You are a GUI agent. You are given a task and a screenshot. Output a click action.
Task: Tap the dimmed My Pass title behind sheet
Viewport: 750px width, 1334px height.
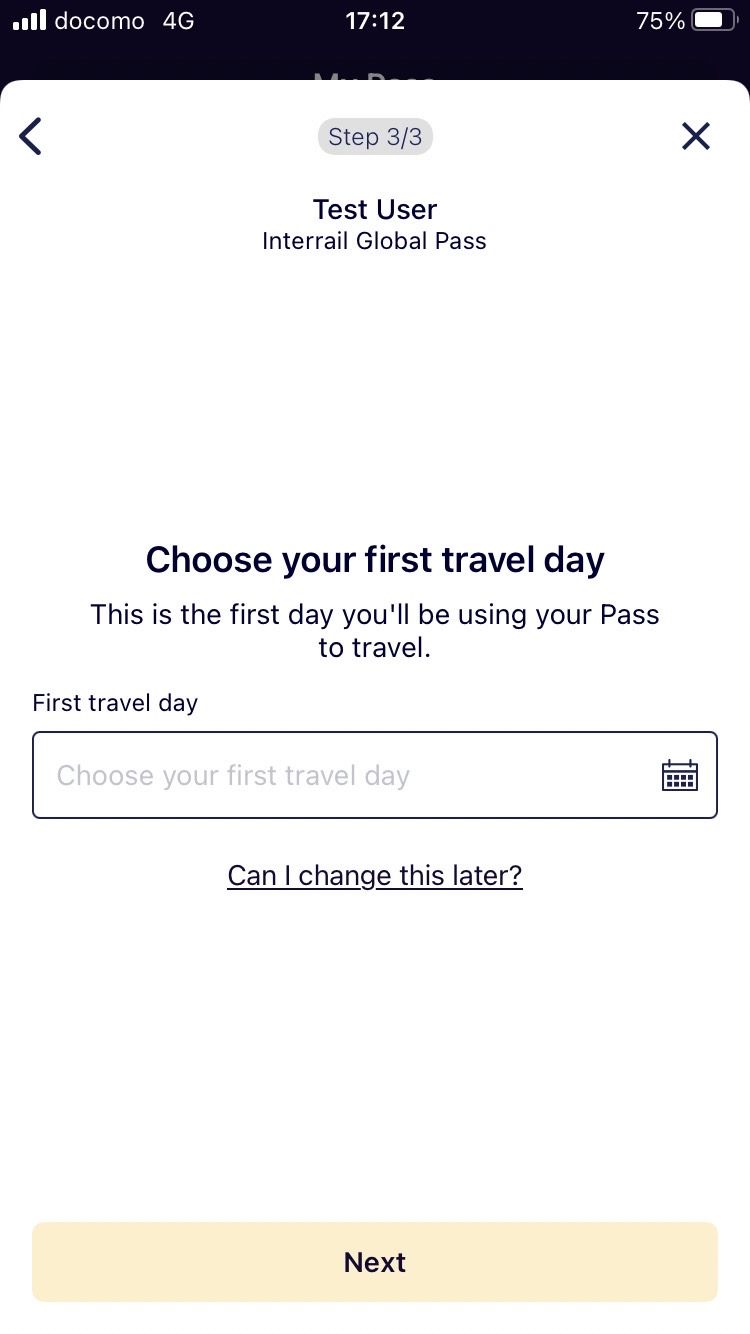pos(375,77)
